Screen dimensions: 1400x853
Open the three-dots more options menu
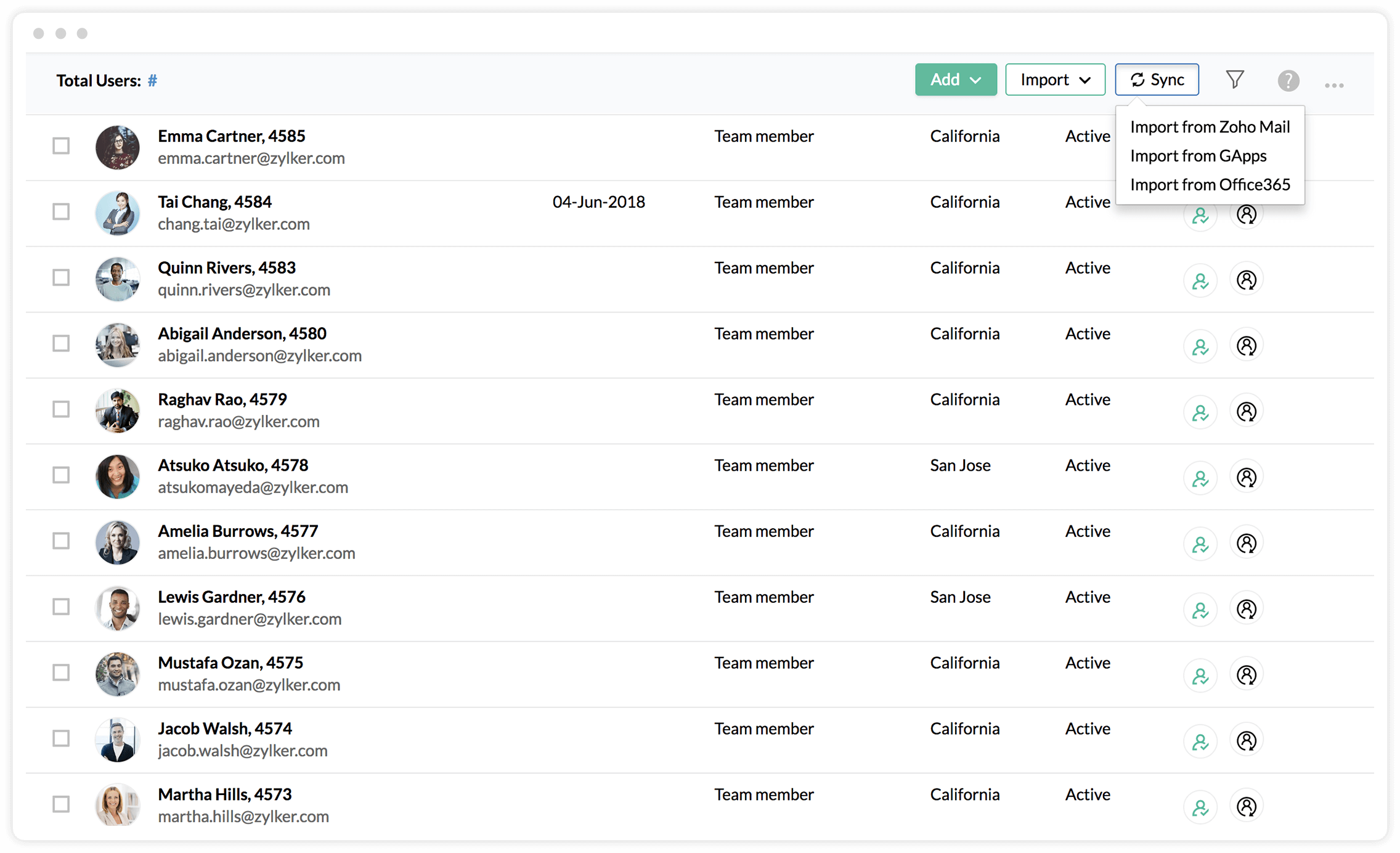[1334, 85]
